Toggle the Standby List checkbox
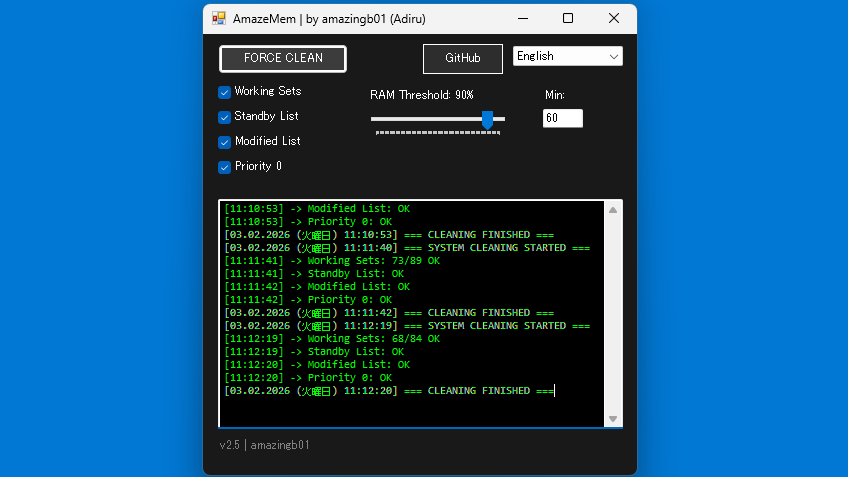 pyautogui.click(x=225, y=117)
